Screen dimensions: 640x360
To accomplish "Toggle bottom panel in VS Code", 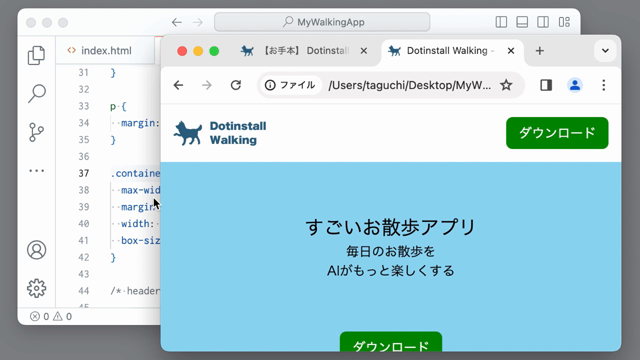I will pyautogui.click(x=522, y=22).
